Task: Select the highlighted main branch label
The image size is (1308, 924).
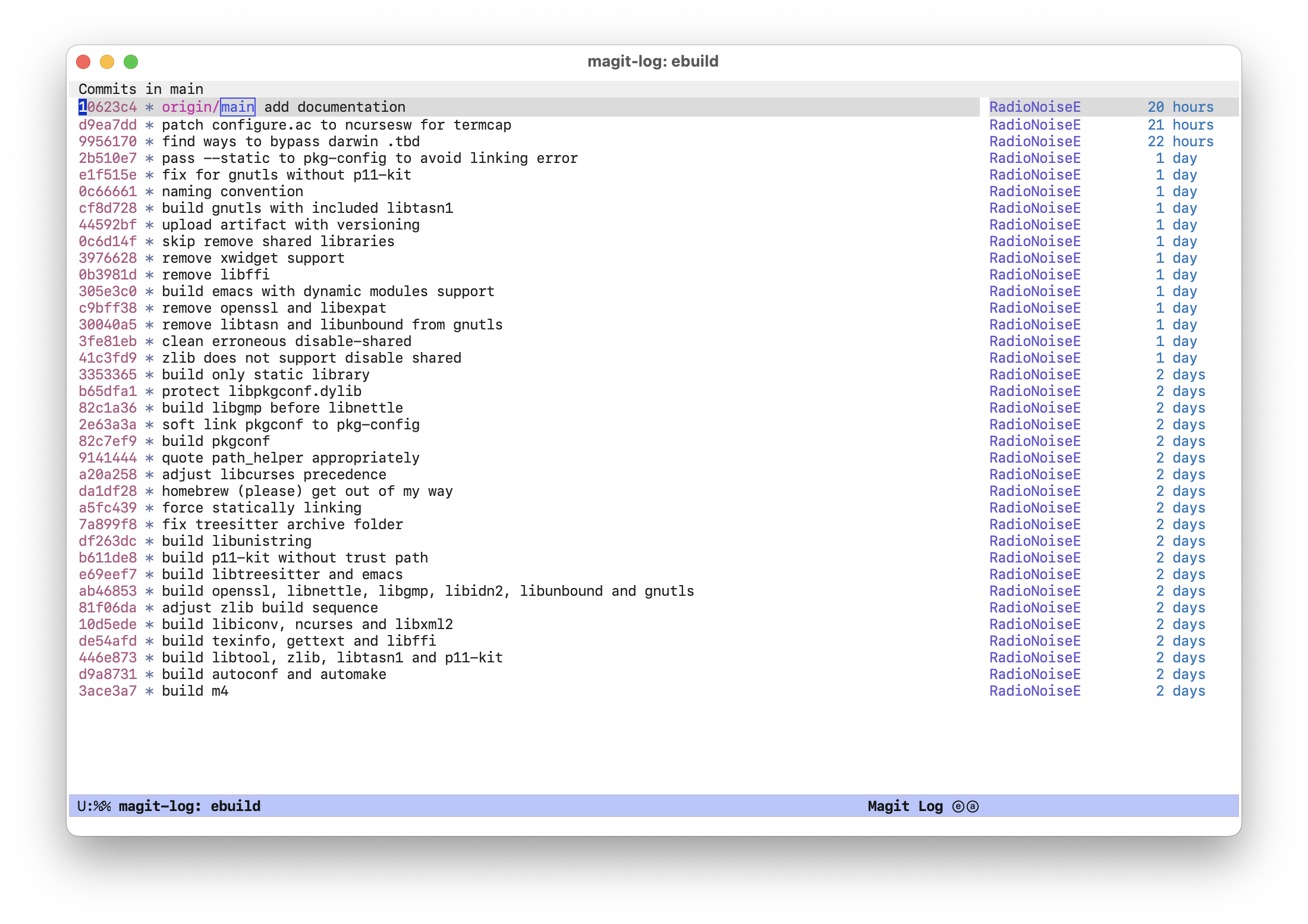Action: 237,107
